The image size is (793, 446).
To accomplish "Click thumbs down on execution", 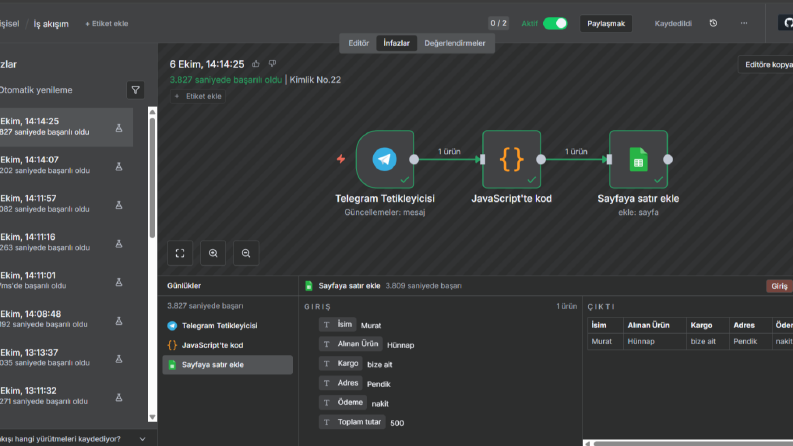I will coord(273,64).
